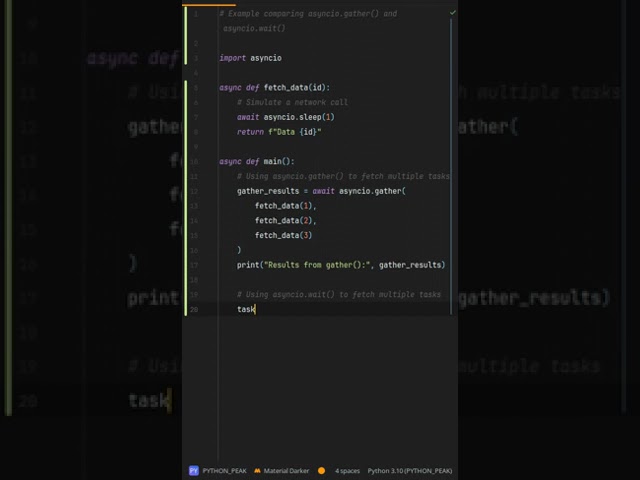Change the 4 spaces indent setting
Screen dimensions: 640x480
tap(347, 470)
